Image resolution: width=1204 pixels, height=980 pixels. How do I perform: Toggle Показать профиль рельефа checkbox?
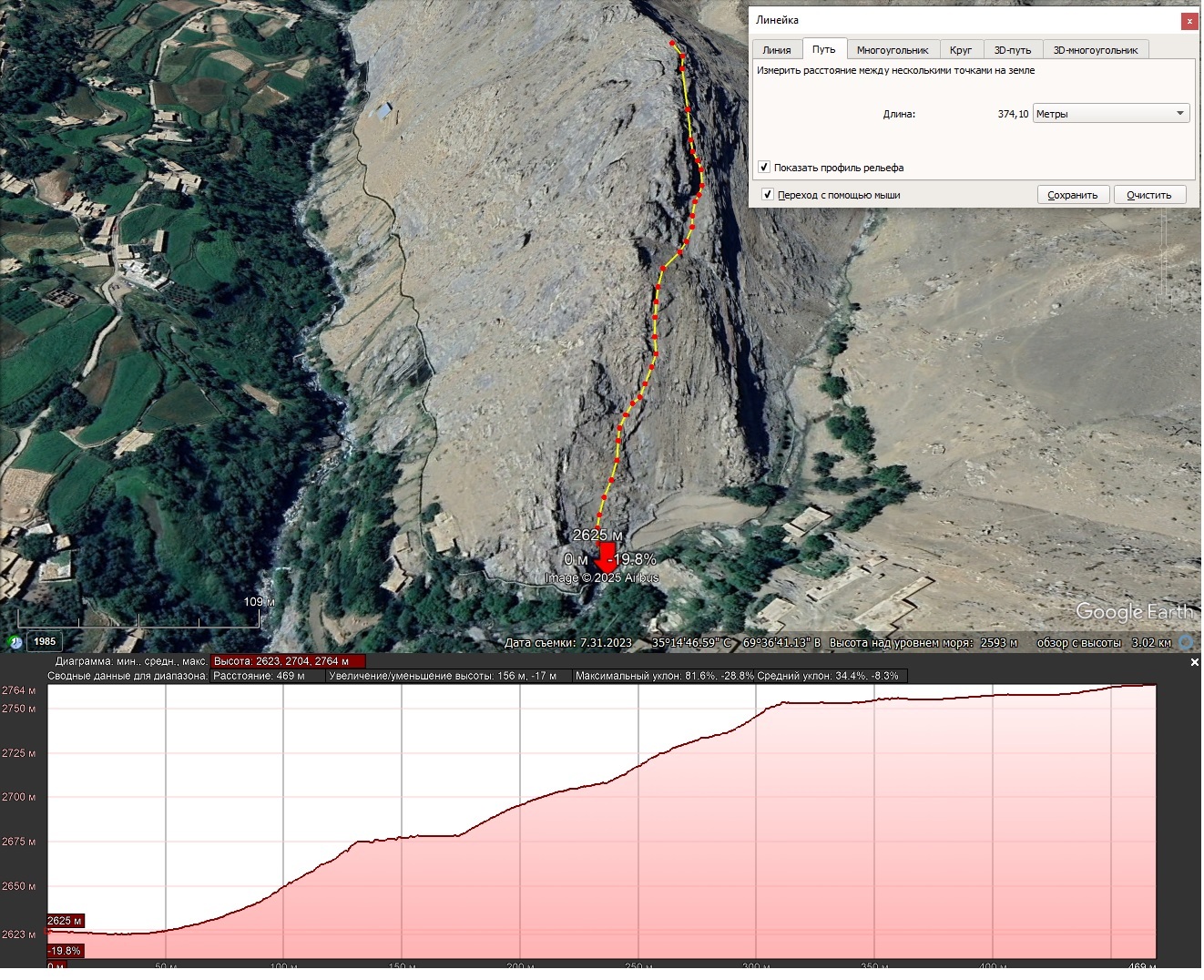coord(764,168)
